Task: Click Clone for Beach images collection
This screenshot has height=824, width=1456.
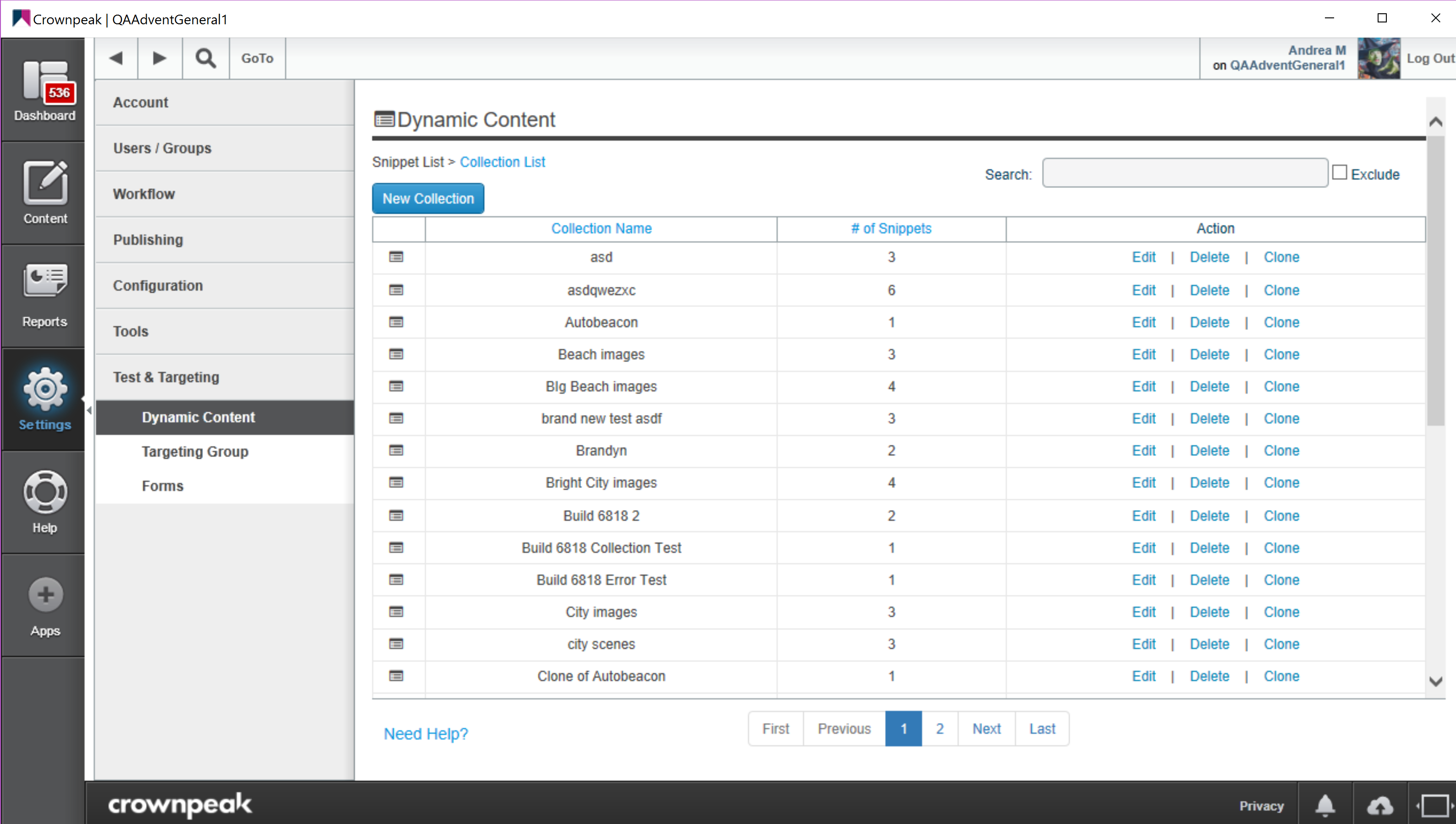Action: [1282, 355]
